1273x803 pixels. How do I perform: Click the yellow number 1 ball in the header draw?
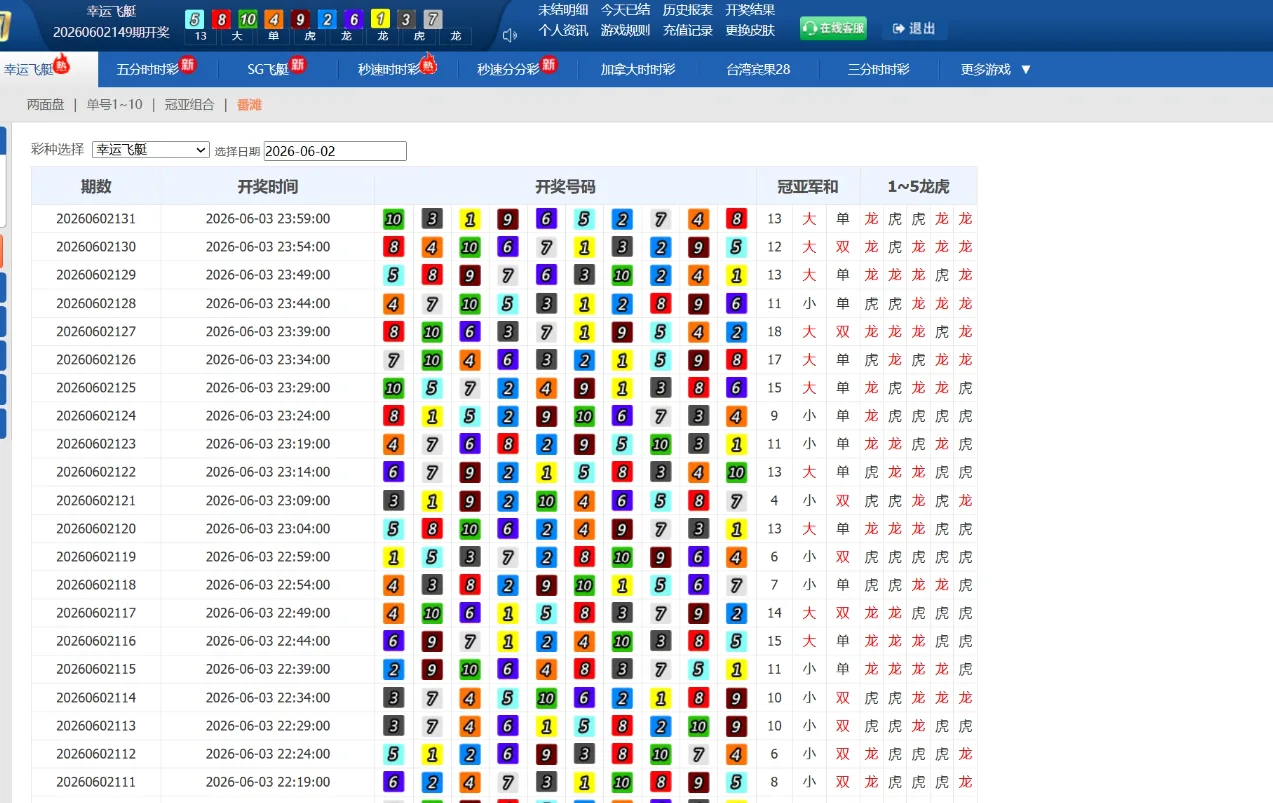pos(380,18)
